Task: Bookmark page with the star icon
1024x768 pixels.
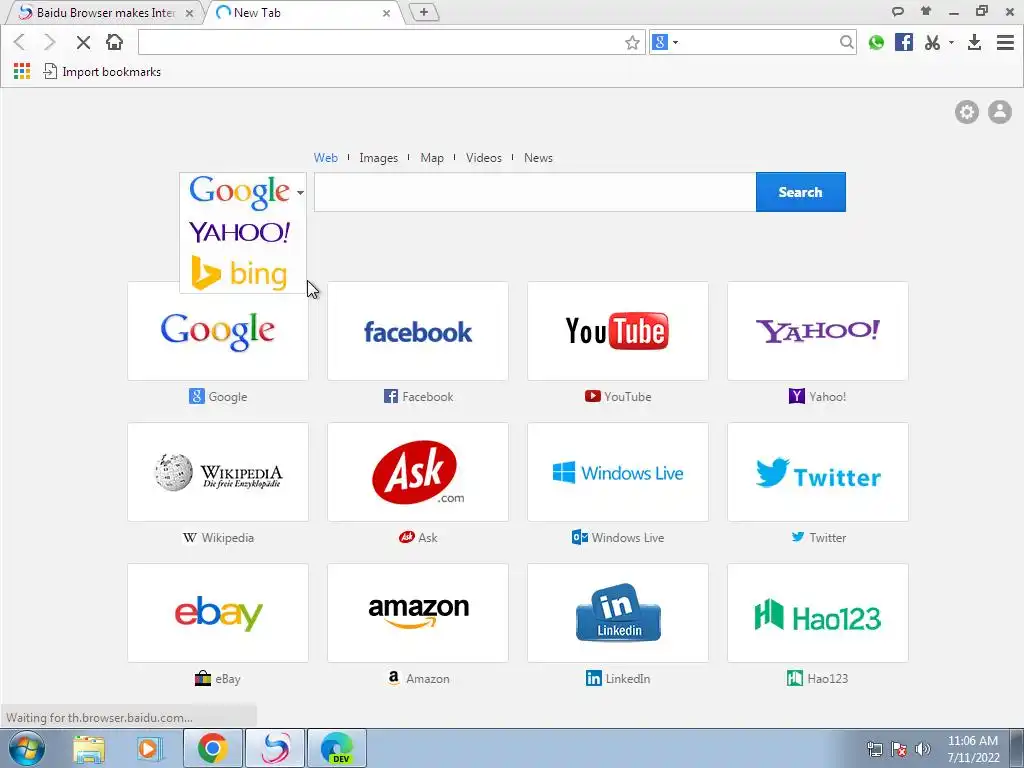Action: pos(632,43)
